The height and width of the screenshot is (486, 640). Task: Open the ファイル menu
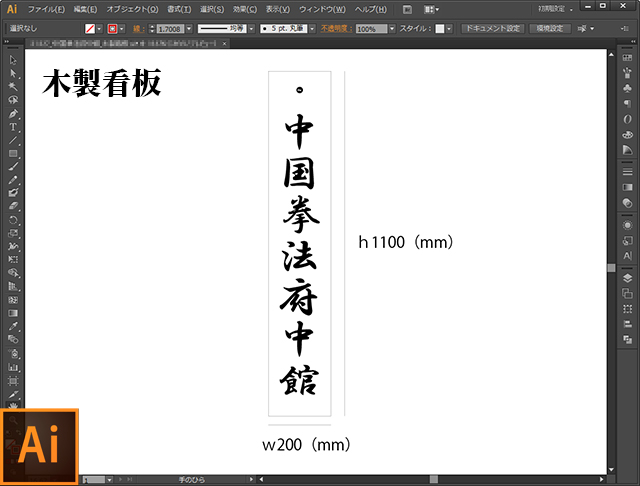tap(46, 9)
